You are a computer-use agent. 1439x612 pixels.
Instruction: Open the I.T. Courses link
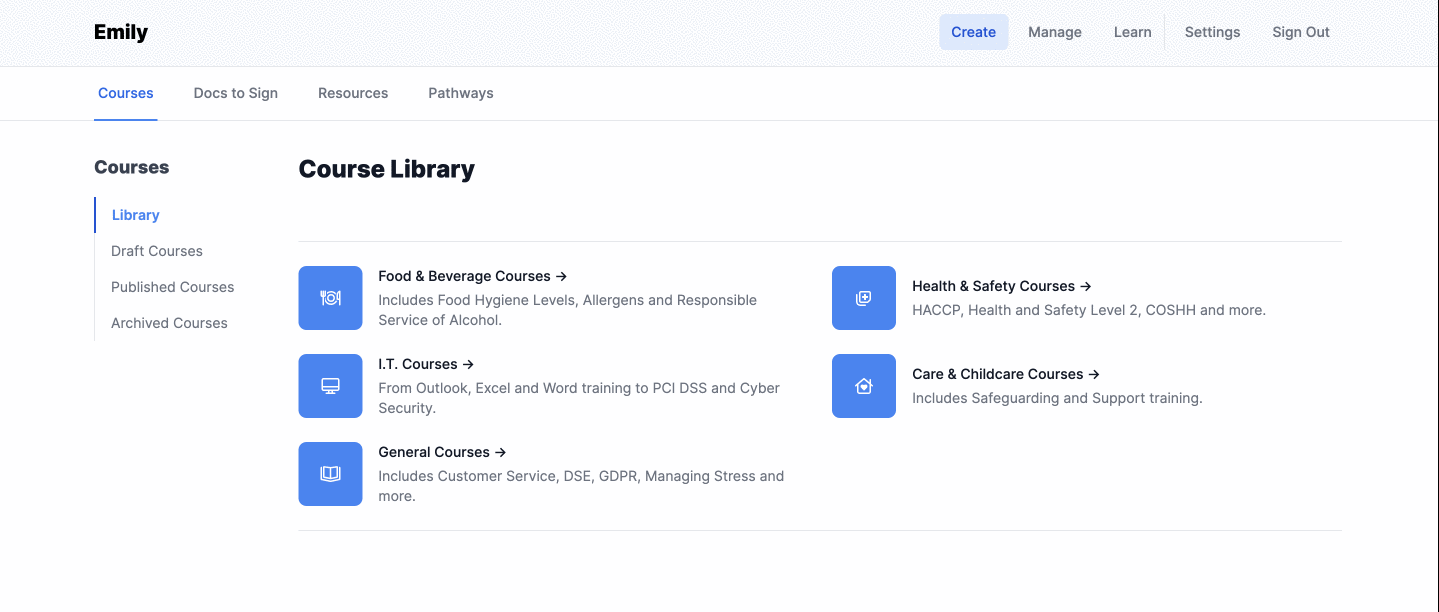pos(426,364)
